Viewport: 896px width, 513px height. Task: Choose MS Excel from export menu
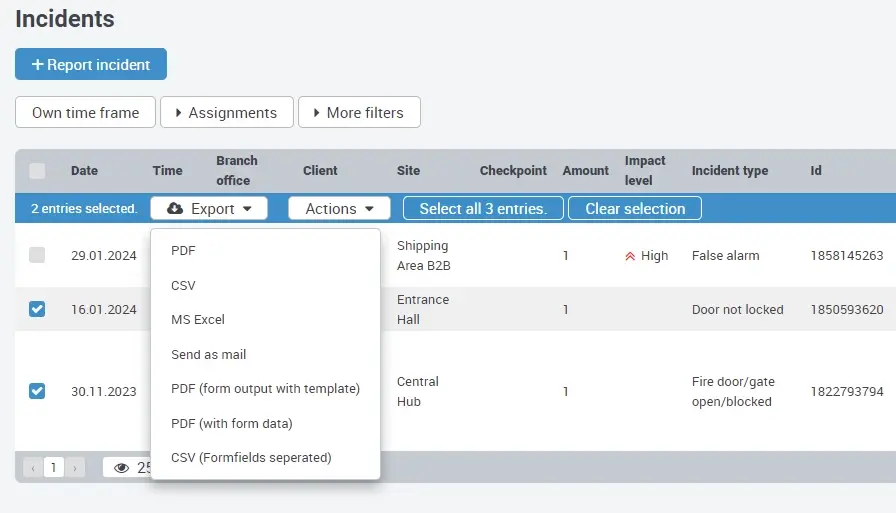(x=198, y=320)
